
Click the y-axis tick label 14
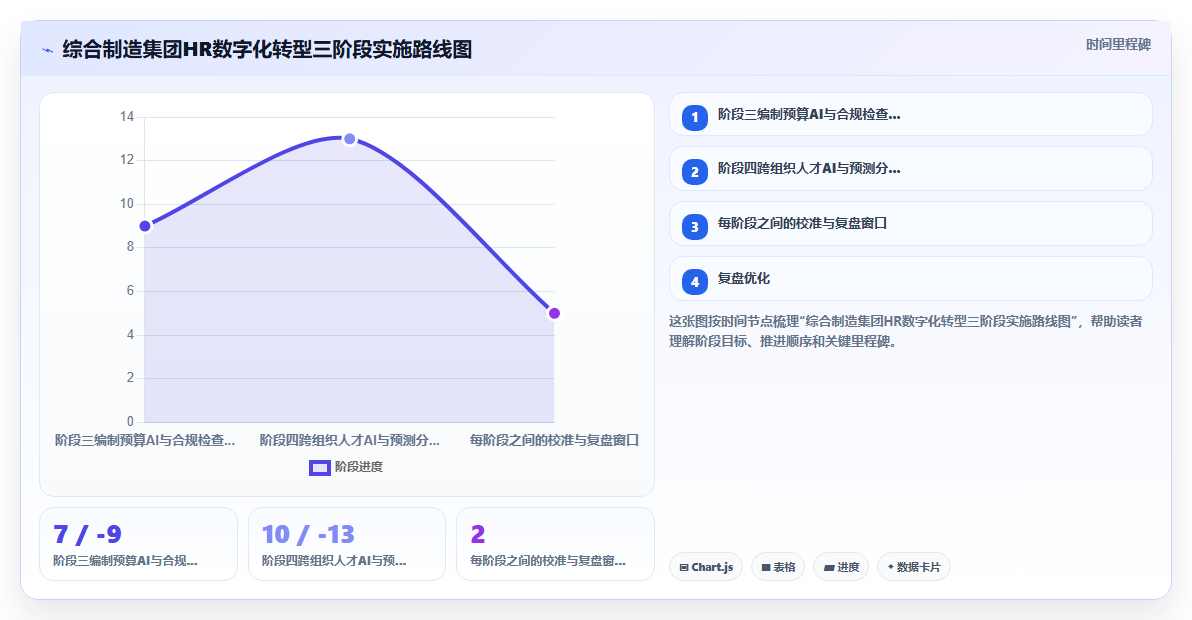coord(126,116)
